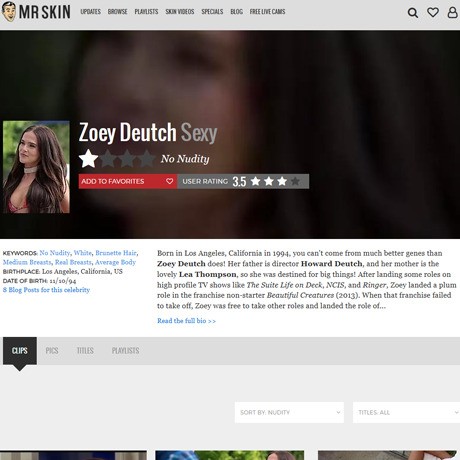Open the Specials menu
Image resolution: width=460 pixels, height=460 pixels.
click(x=212, y=12)
